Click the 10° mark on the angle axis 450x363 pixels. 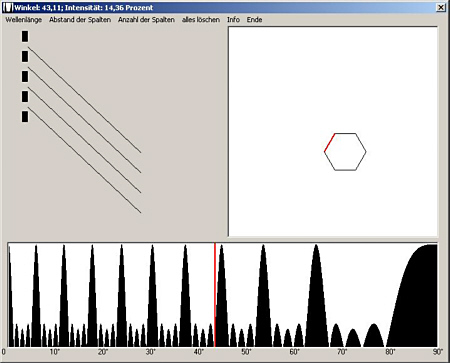[55, 352]
